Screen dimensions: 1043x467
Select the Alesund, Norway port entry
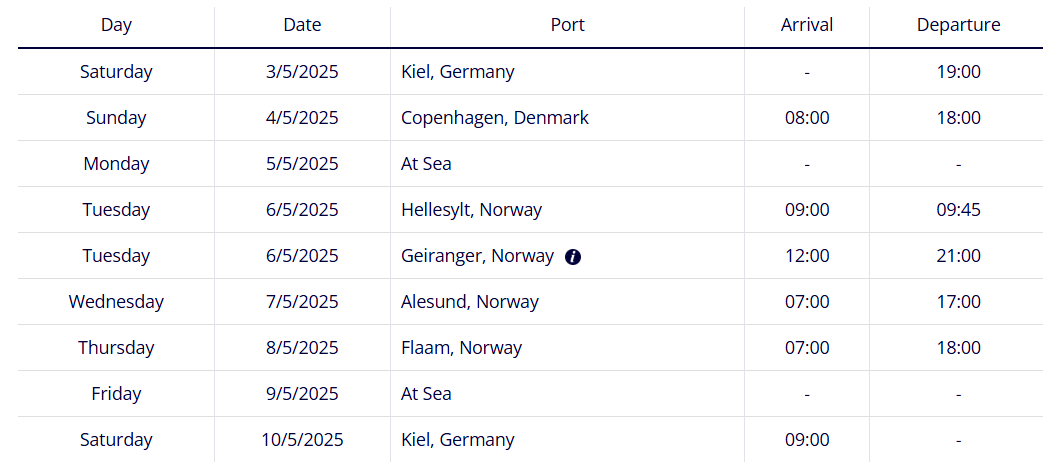tap(470, 302)
